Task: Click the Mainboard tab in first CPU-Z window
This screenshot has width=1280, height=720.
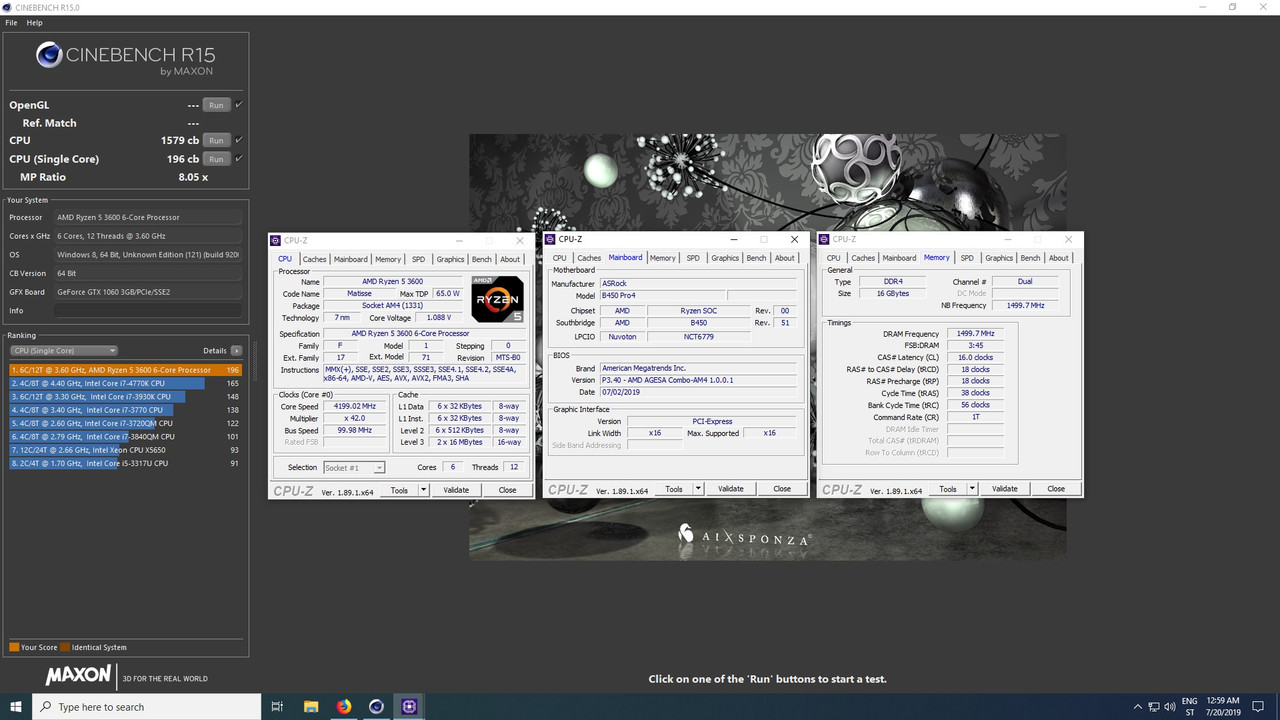Action: coord(351,259)
